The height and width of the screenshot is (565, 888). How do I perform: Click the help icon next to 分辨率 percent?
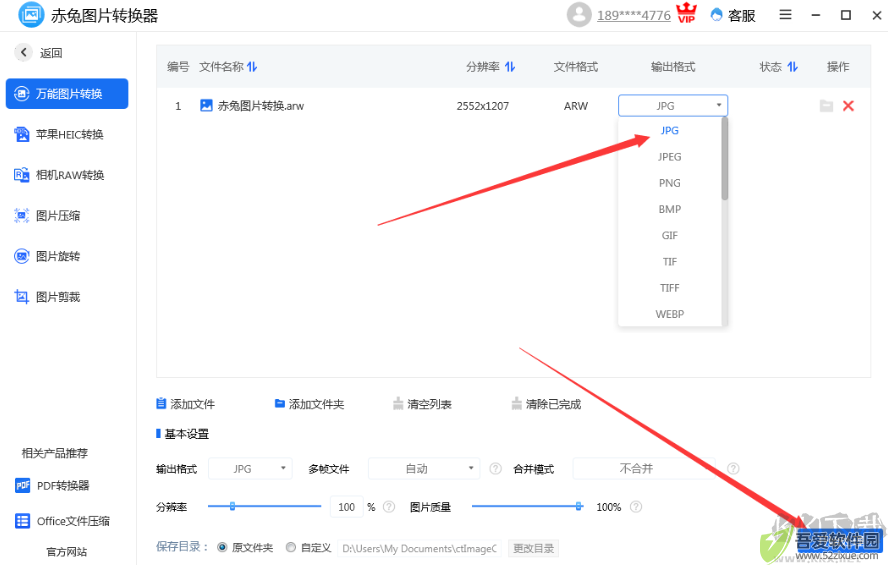[x=388, y=507]
